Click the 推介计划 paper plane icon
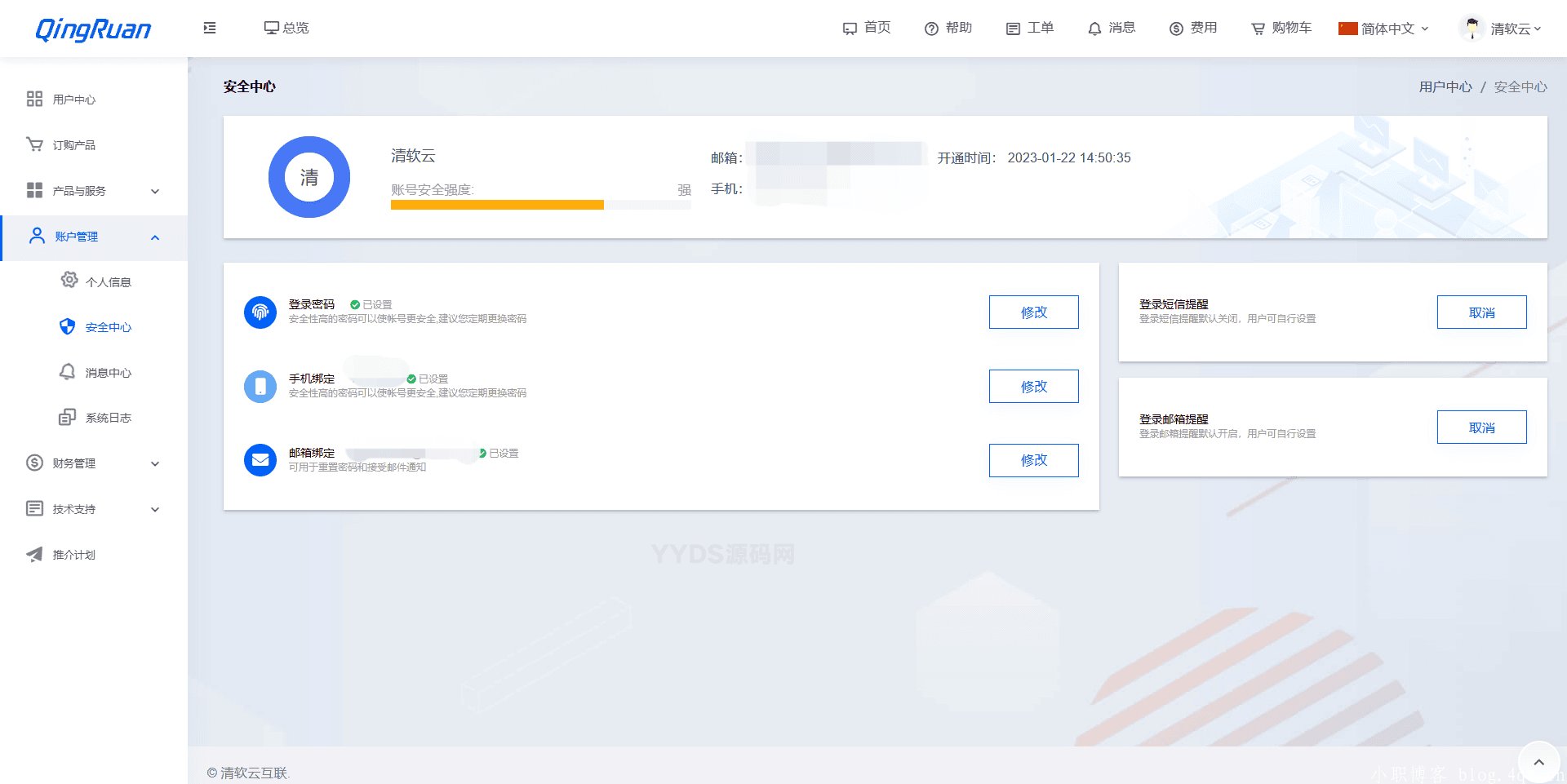Viewport: 1567px width, 784px height. pos(34,555)
